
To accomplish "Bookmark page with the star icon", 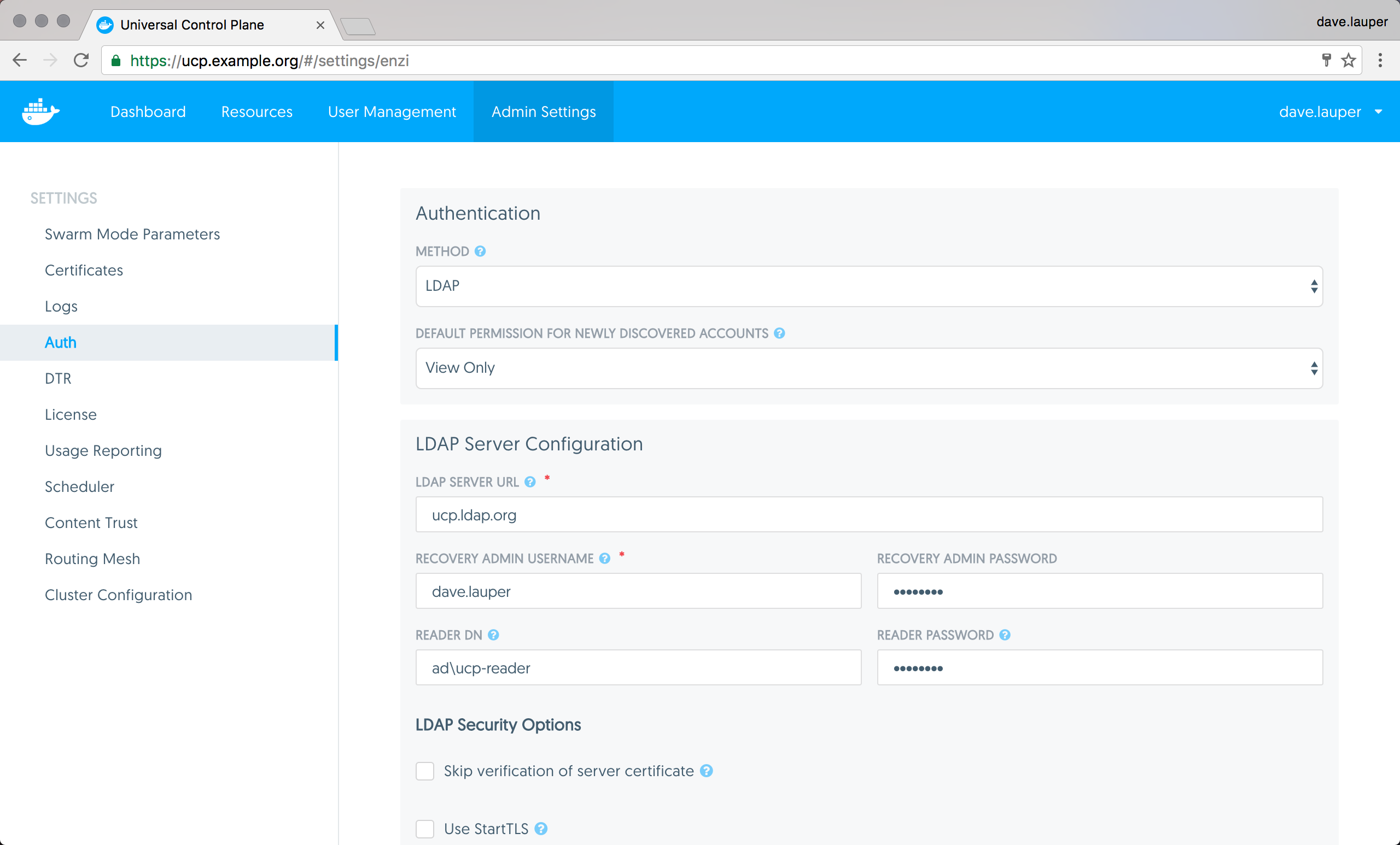I will [x=1348, y=60].
